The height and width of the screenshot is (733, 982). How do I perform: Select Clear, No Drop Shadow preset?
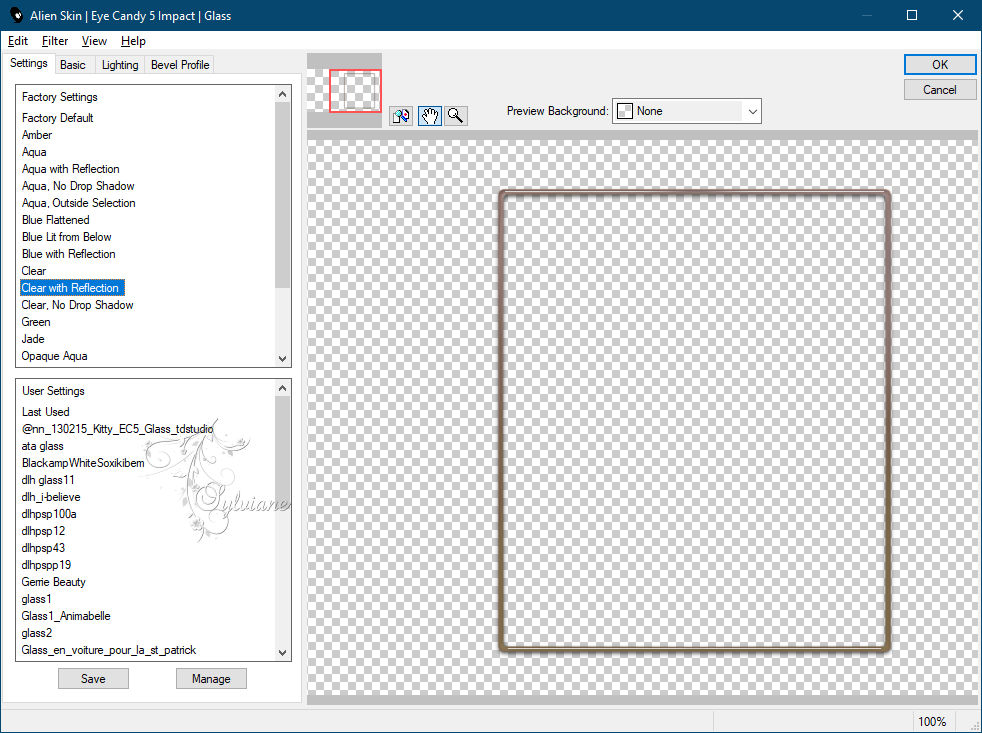click(x=77, y=304)
